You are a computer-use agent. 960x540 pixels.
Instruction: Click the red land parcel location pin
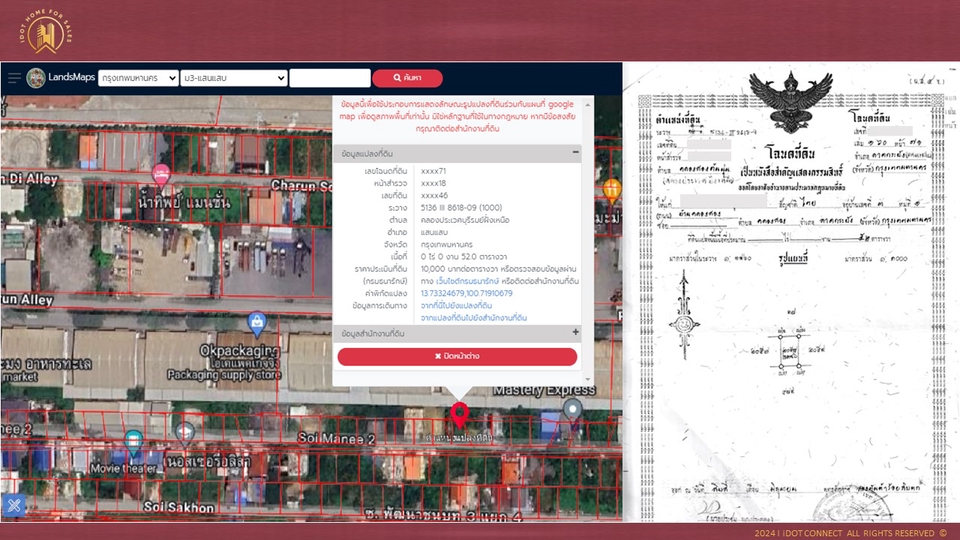460,414
